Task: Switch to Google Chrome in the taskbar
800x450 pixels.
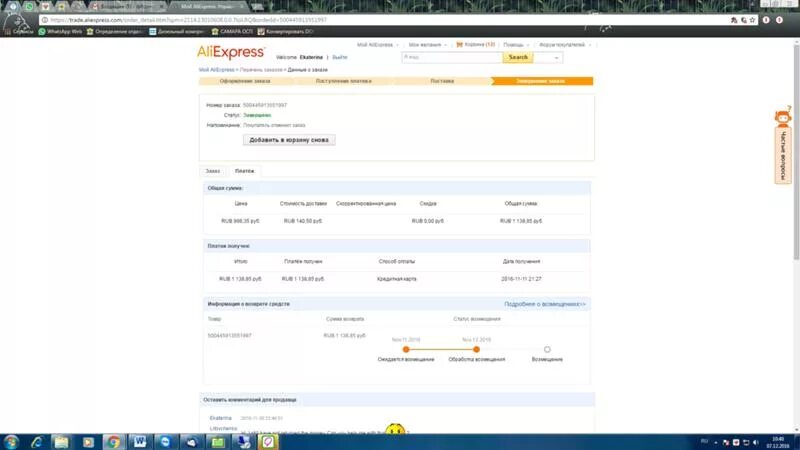Action: click(x=113, y=442)
